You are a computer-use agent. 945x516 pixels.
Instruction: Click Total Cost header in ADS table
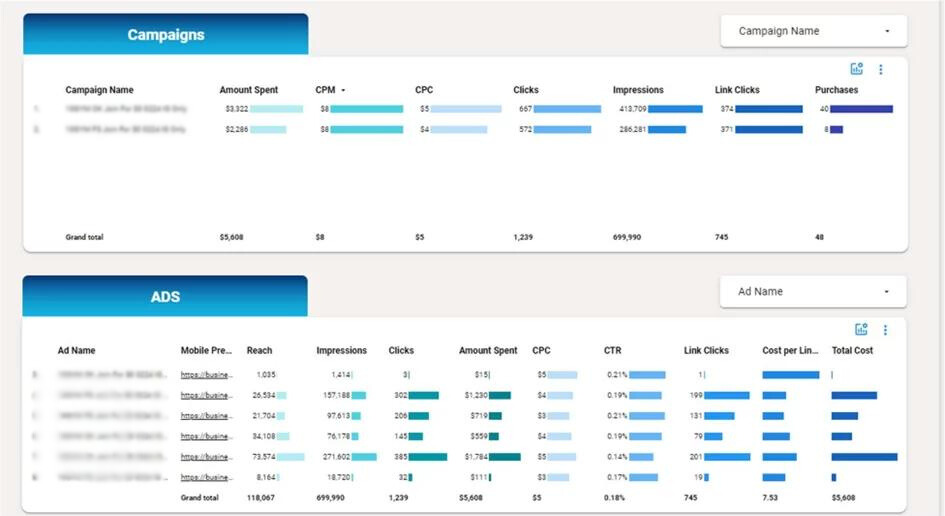point(852,351)
